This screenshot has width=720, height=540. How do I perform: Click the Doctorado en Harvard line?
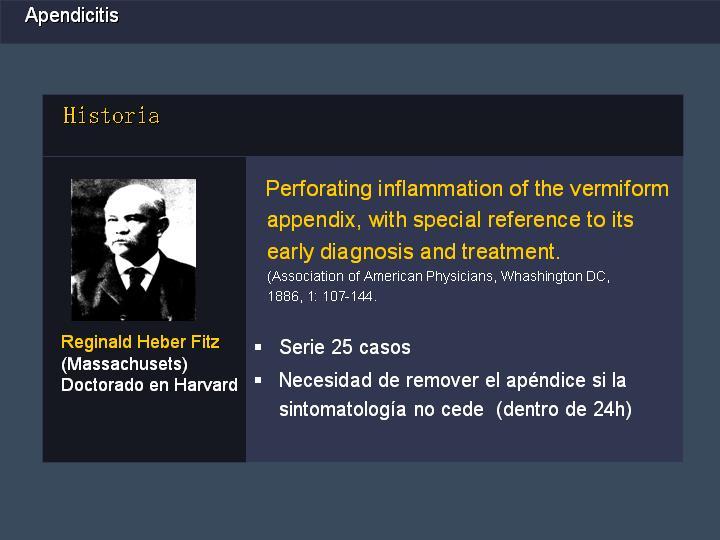pos(149,385)
